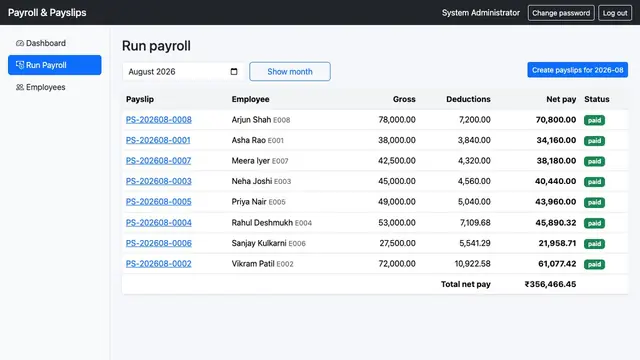
Task: Click the Show month button
Action: click(290, 71)
